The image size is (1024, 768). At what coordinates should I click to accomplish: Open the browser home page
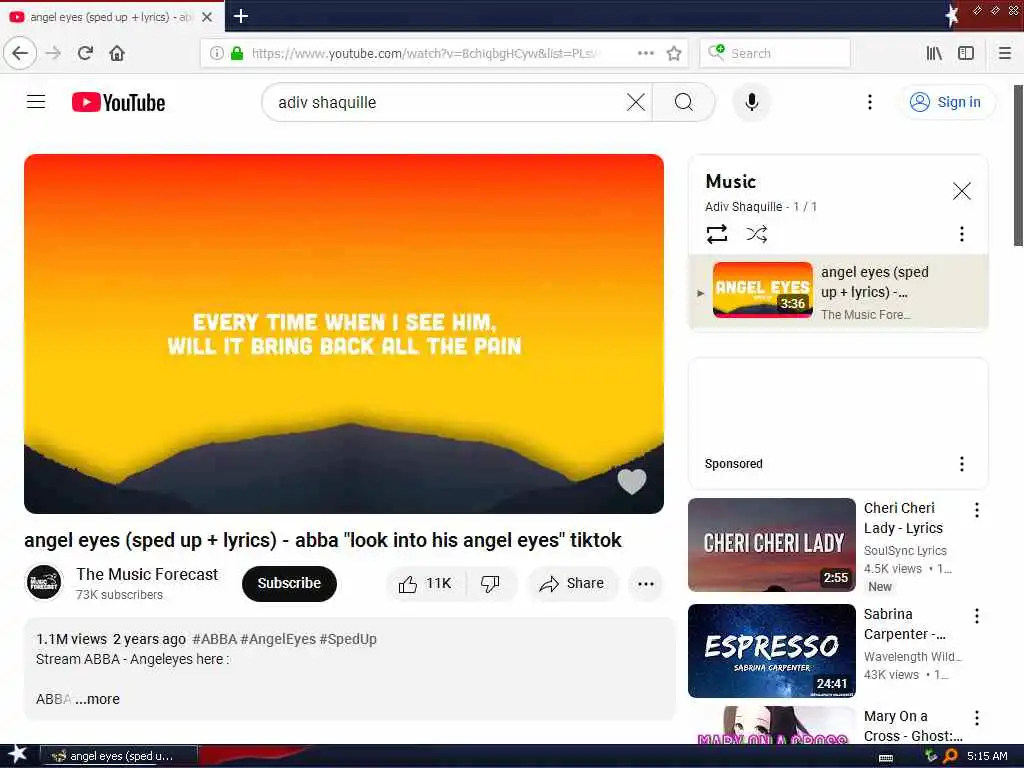tap(117, 53)
